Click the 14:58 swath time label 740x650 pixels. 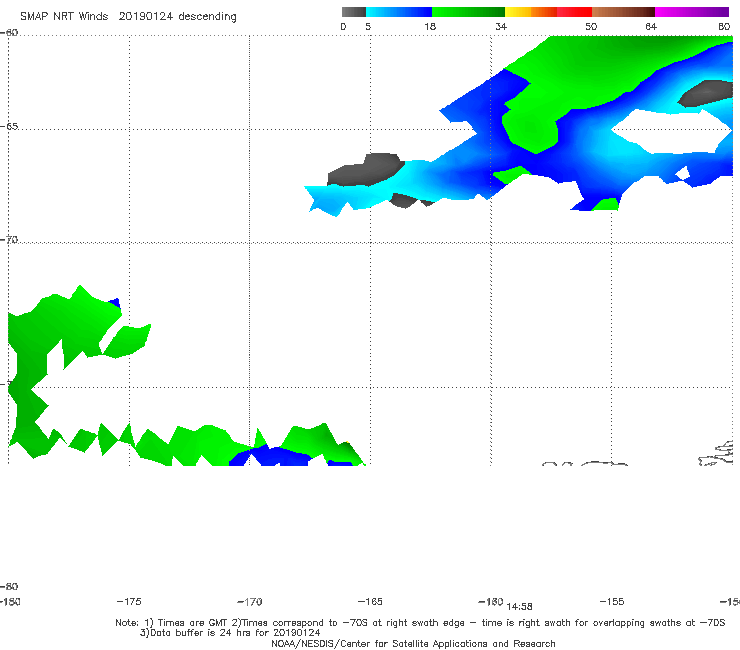tap(519, 607)
